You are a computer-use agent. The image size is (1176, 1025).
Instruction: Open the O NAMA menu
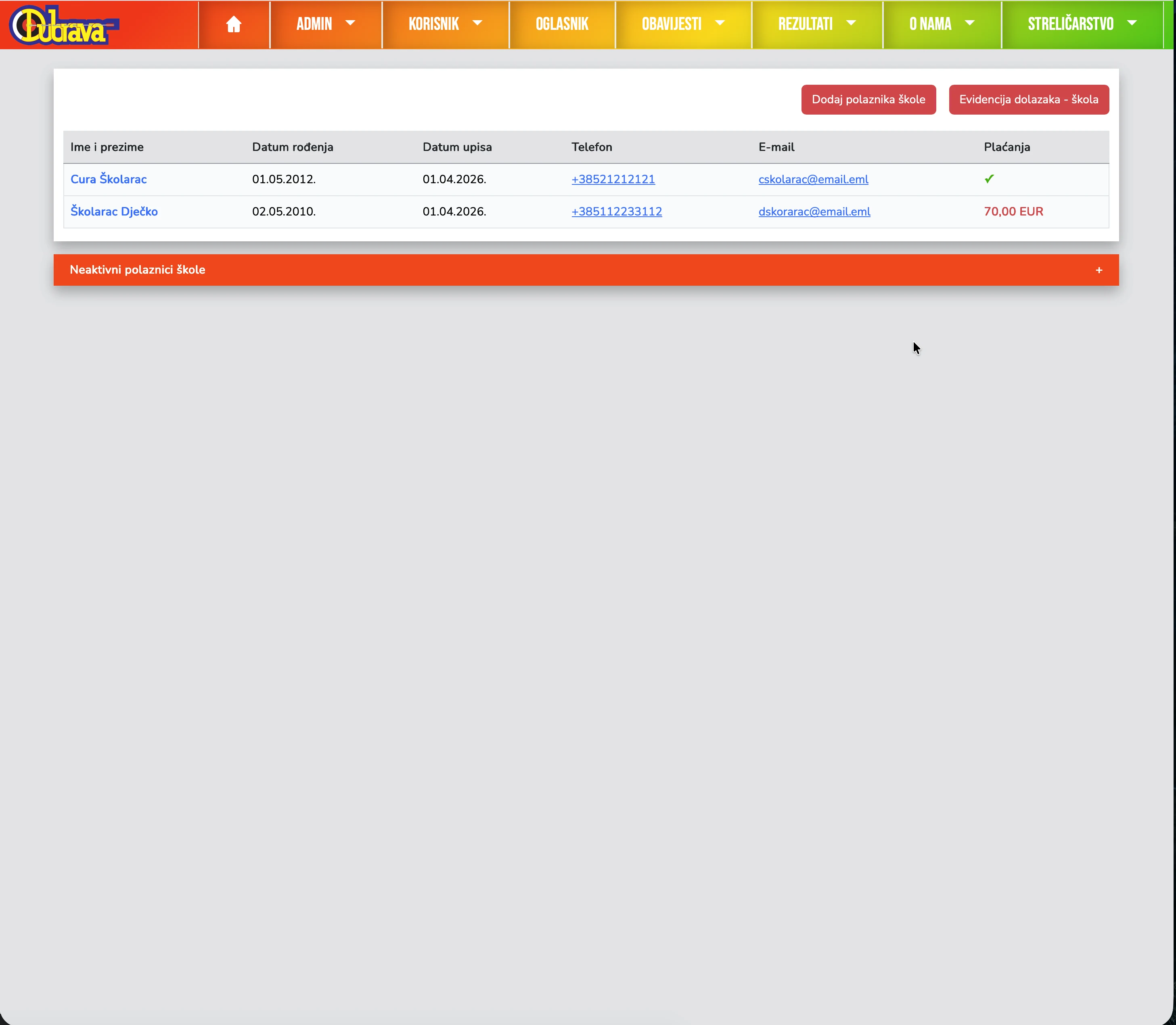[x=942, y=24]
